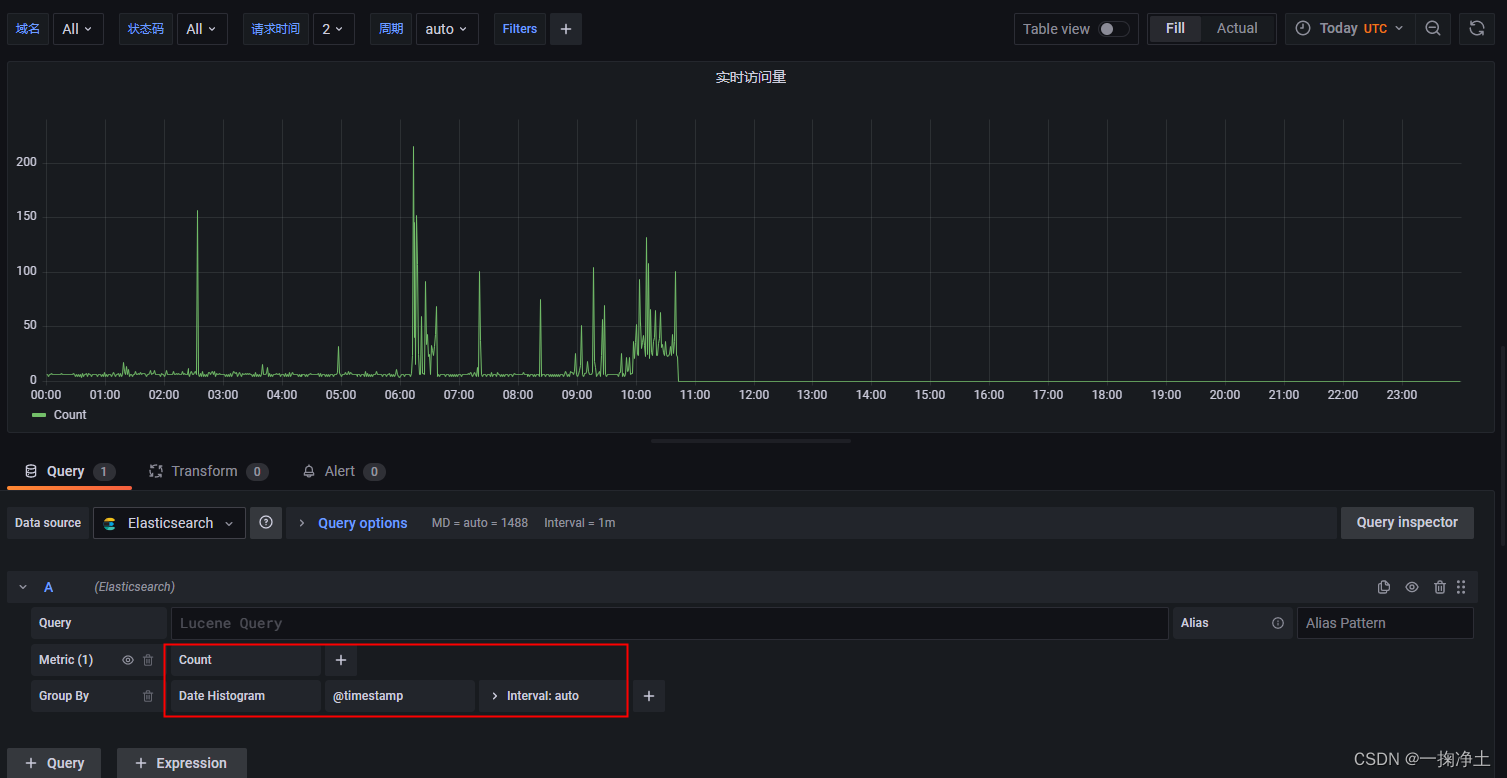The height and width of the screenshot is (778, 1507).
Task: Switch to the Transform tab
Action: coord(208,471)
